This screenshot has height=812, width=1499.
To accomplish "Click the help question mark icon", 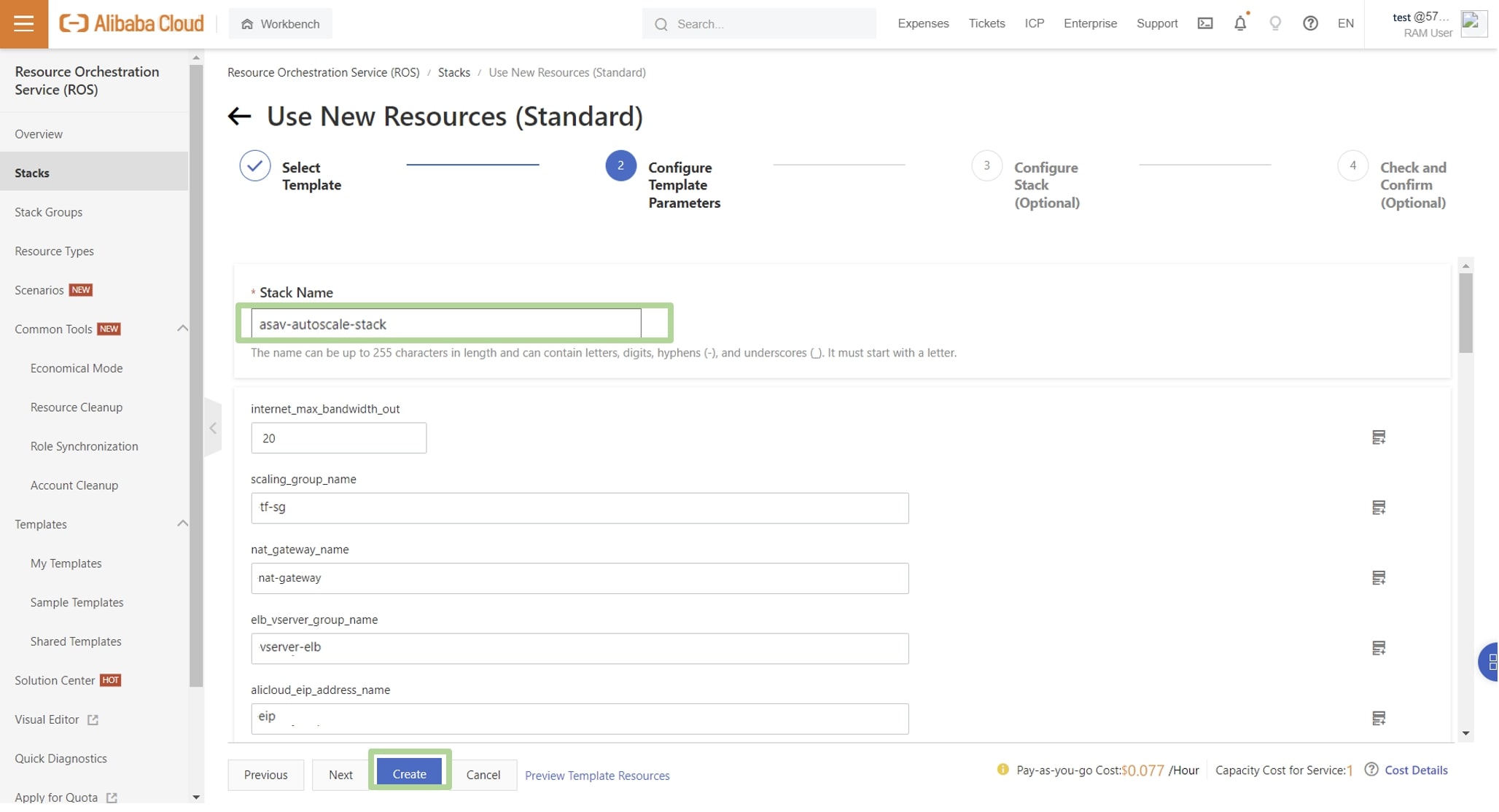I will (1310, 23).
